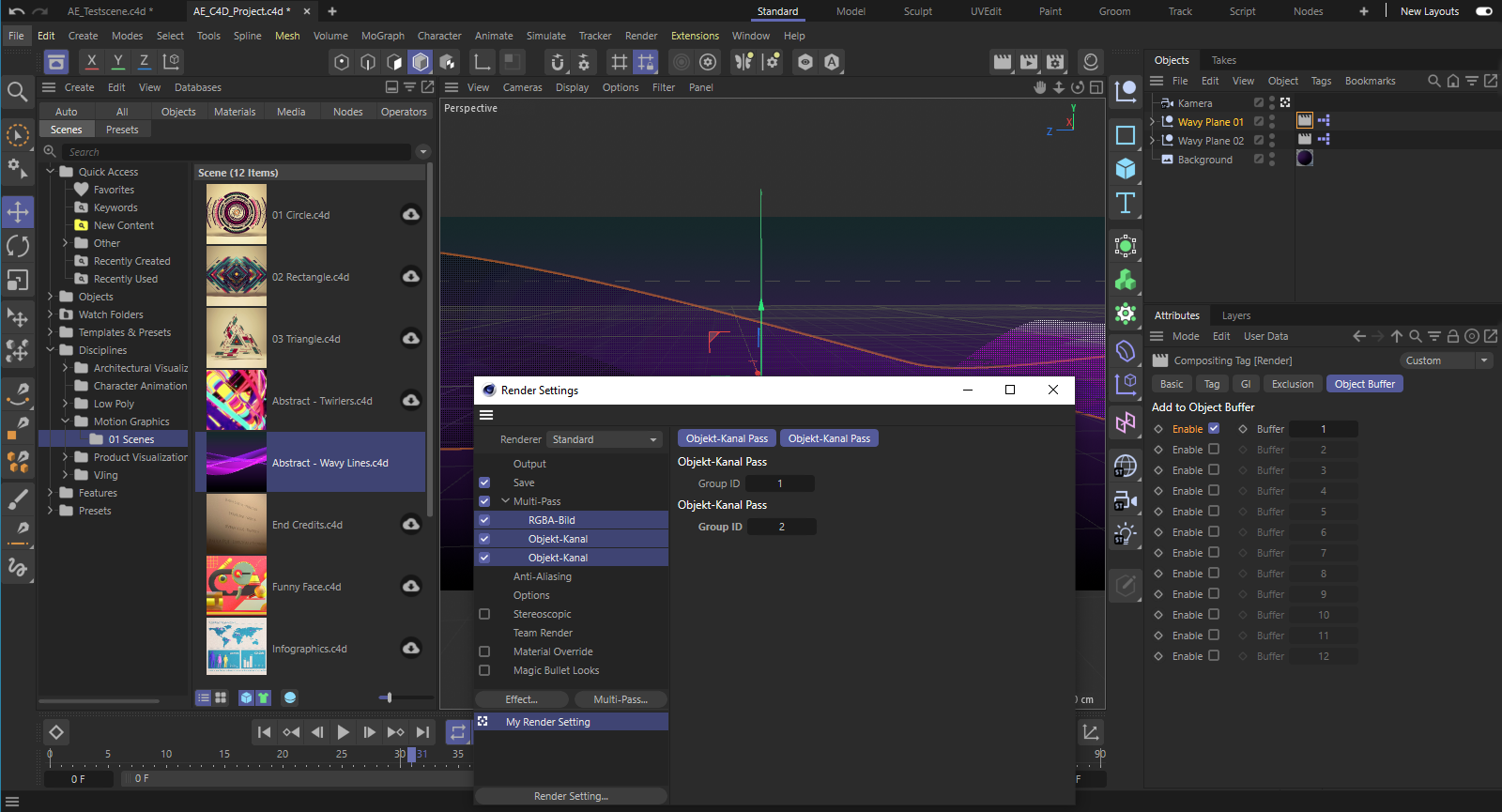Image resolution: width=1502 pixels, height=812 pixels.
Task: Select the Materials tab in asset browser
Action: (x=235, y=112)
